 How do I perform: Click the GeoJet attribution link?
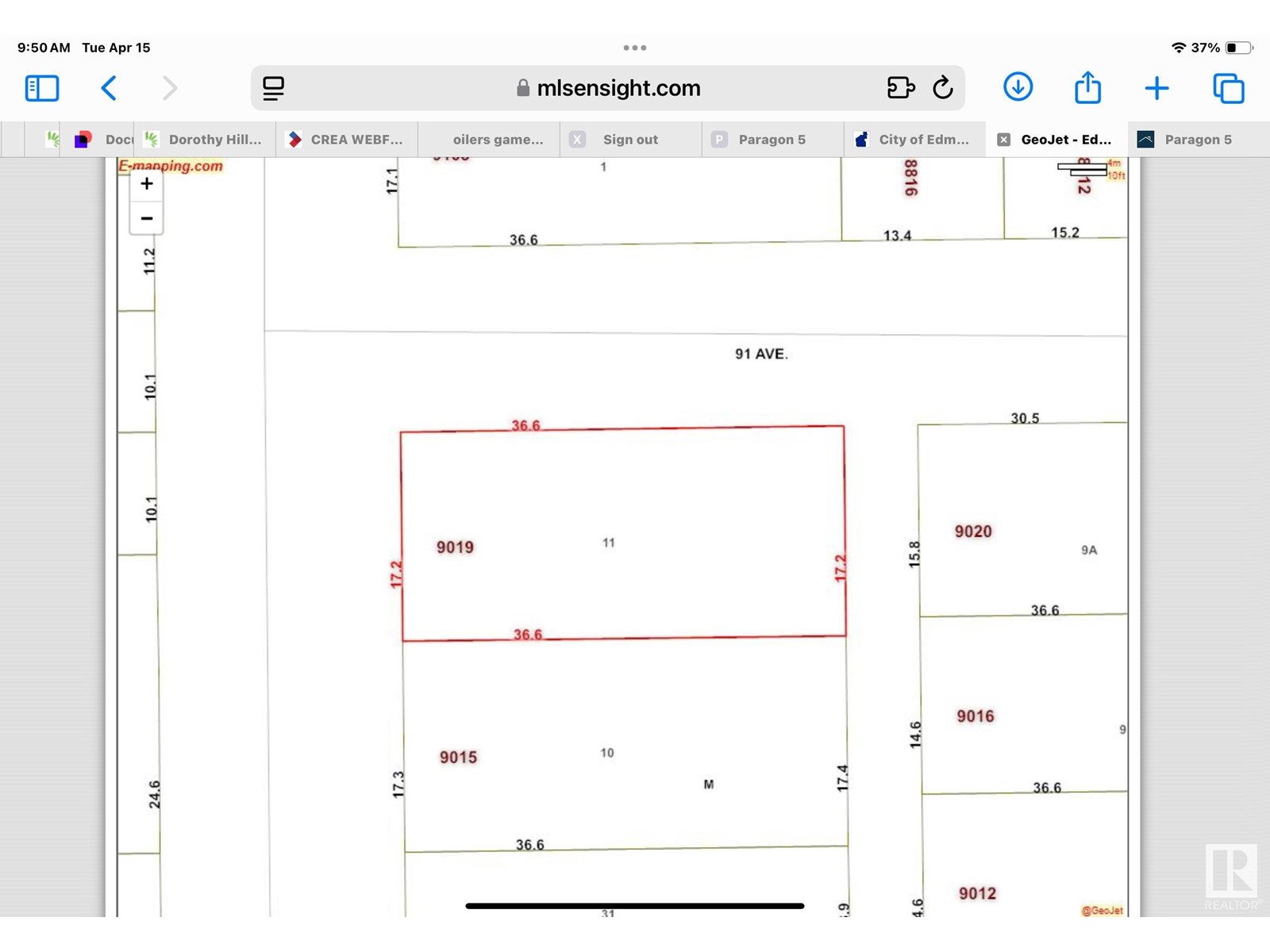pos(1103,911)
